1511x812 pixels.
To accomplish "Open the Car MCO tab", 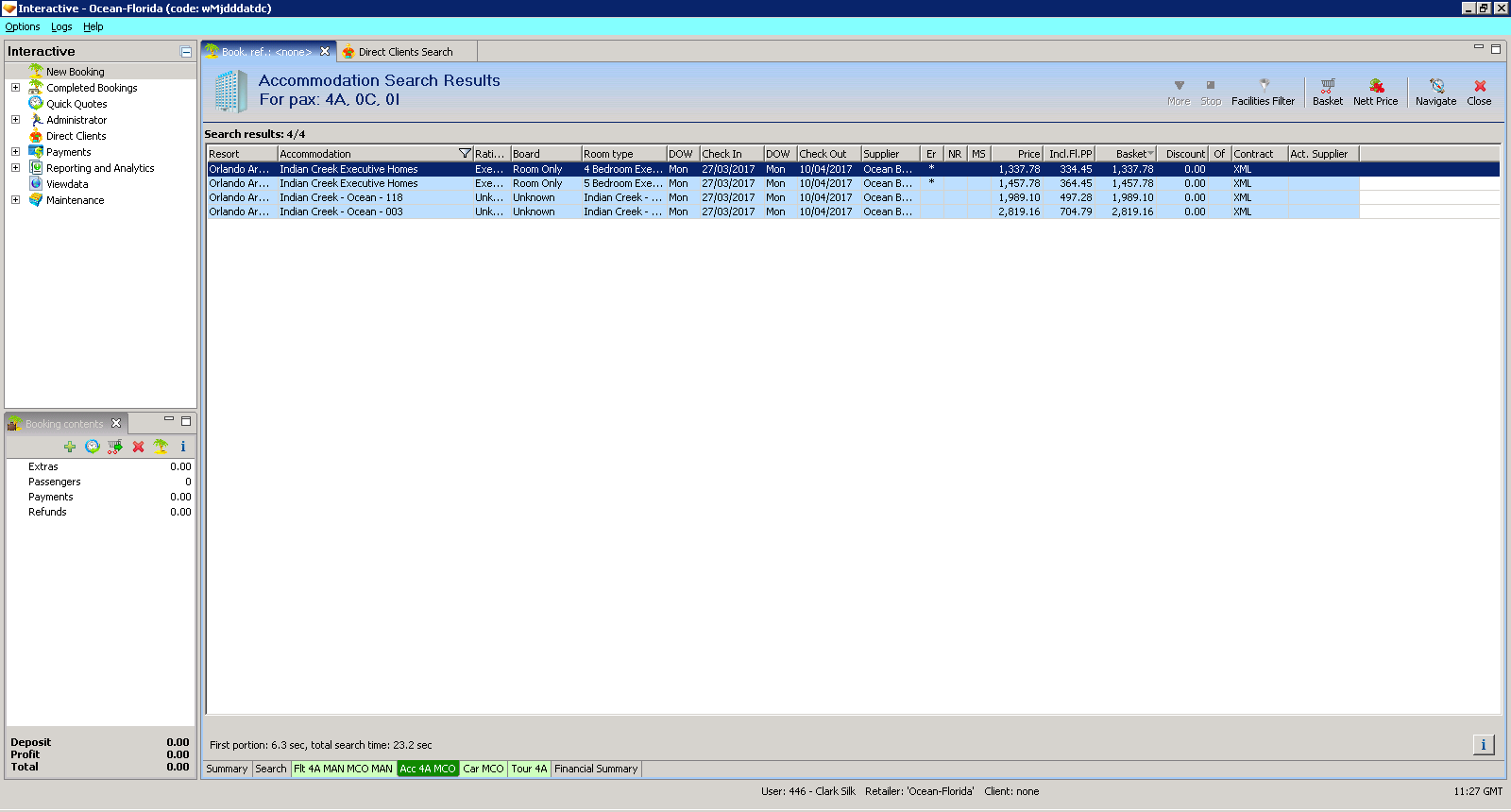I will [x=484, y=769].
